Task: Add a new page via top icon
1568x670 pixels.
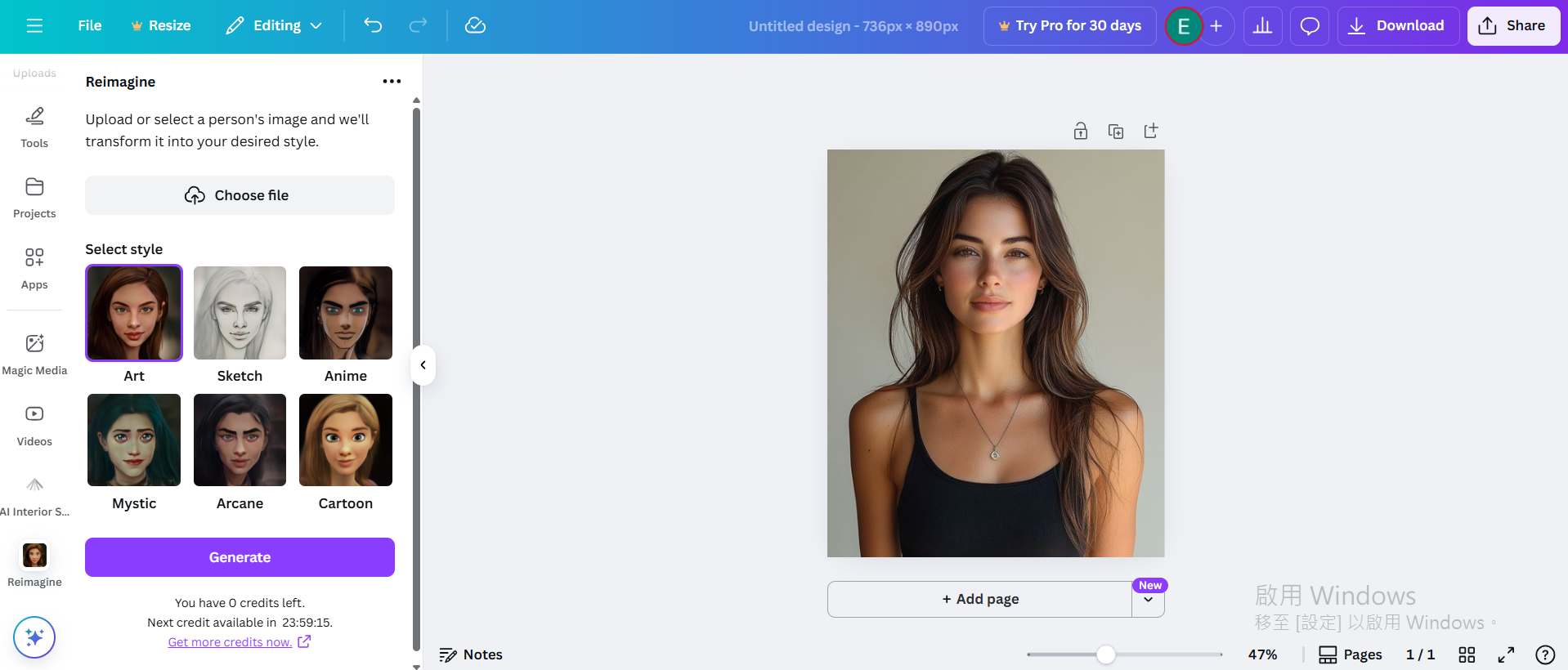Action: [1151, 131]
